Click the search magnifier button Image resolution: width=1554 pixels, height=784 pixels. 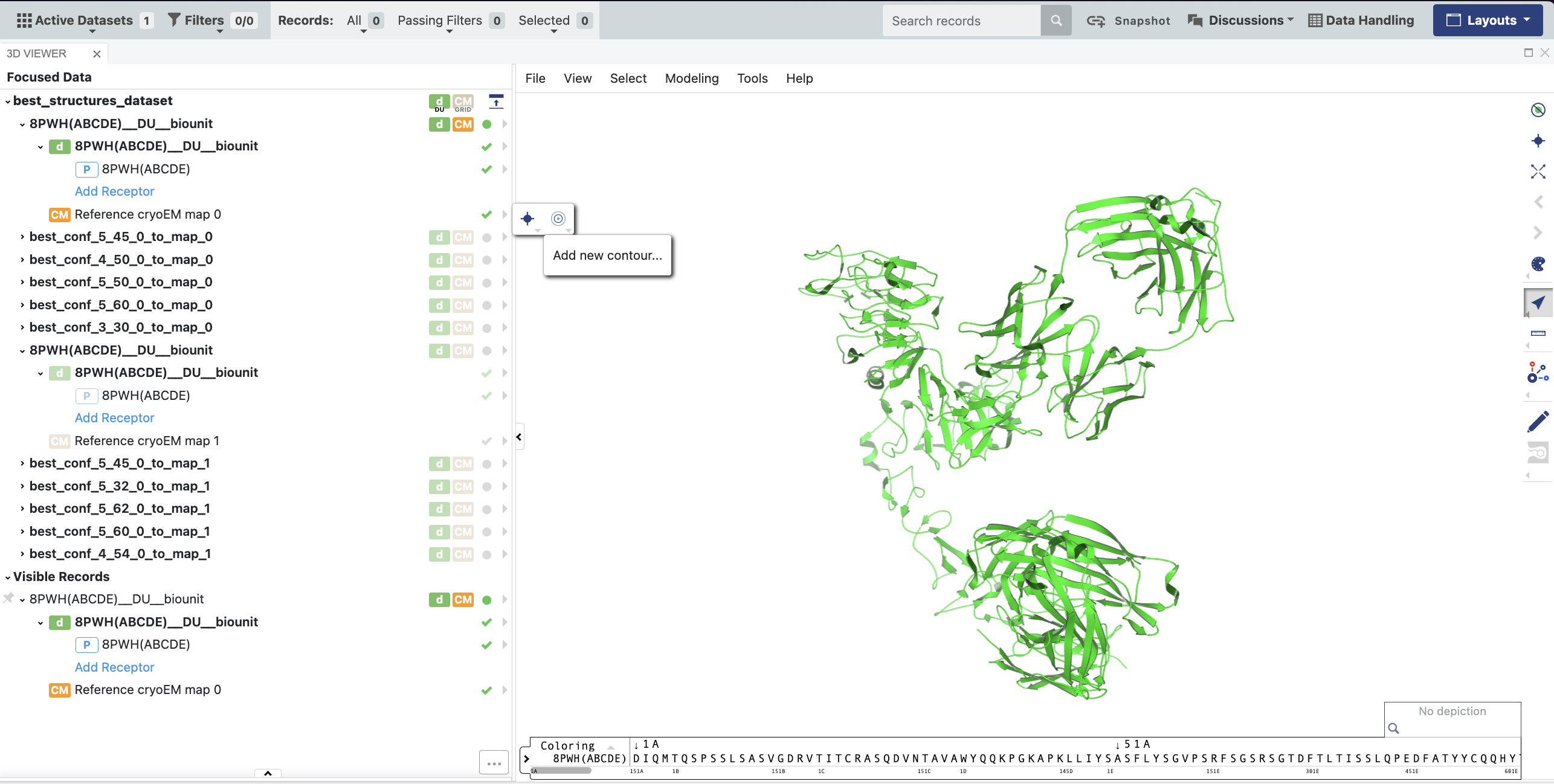[x=1056, y=21]
